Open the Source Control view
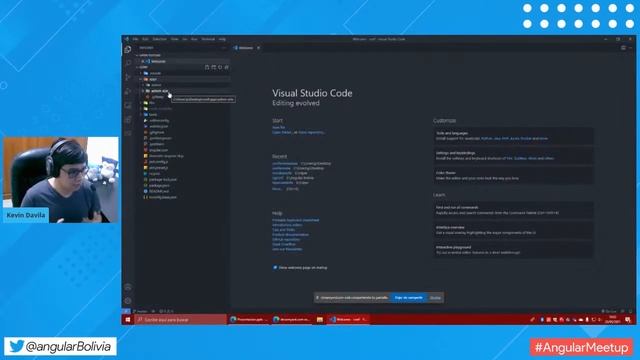 pyautogui.click(x=128, y=77)
